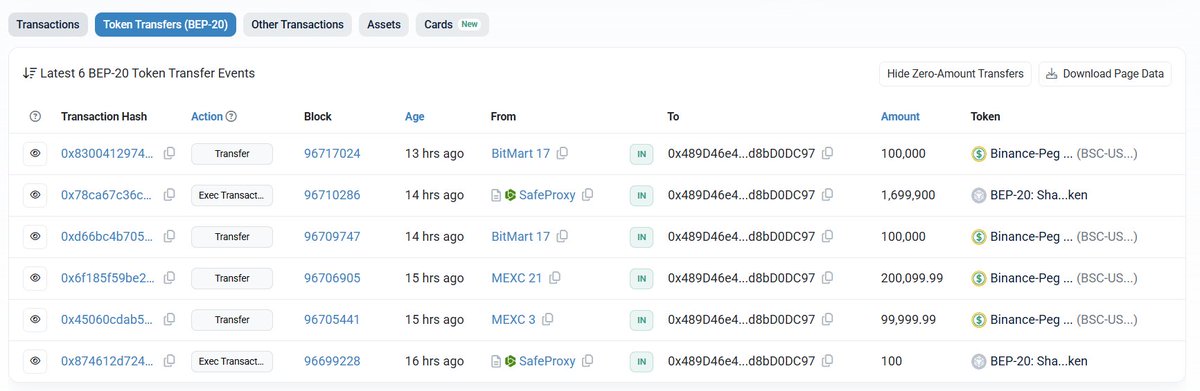The height and width of the screenshot is (391, 1200).
Task: Preview transaction 0x874612d724 with eye icon
Action: (35, 361)
